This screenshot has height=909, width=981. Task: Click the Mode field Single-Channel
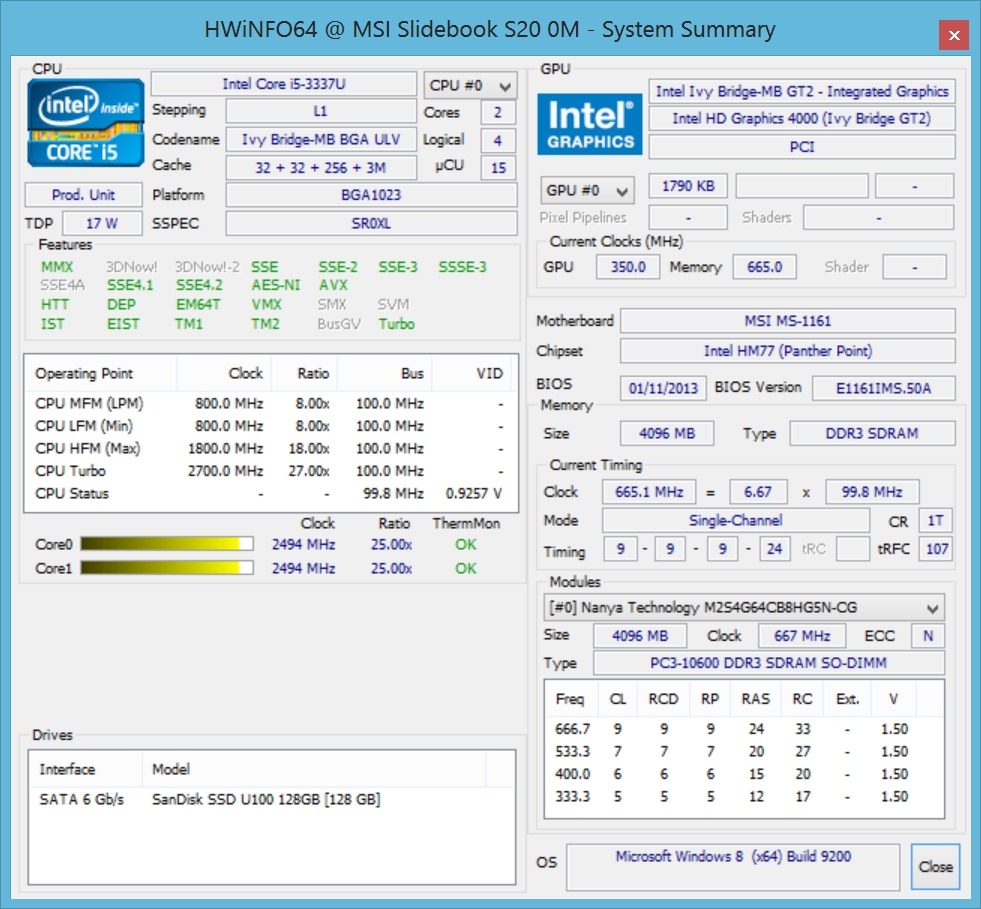(736, 521)
